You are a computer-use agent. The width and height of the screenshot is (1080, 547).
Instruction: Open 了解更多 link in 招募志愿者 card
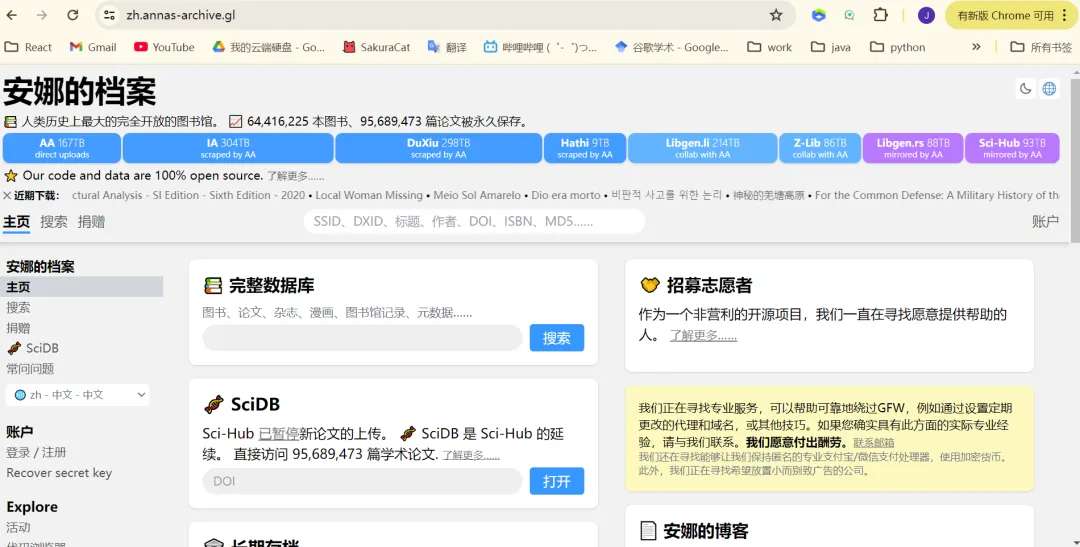703,336
